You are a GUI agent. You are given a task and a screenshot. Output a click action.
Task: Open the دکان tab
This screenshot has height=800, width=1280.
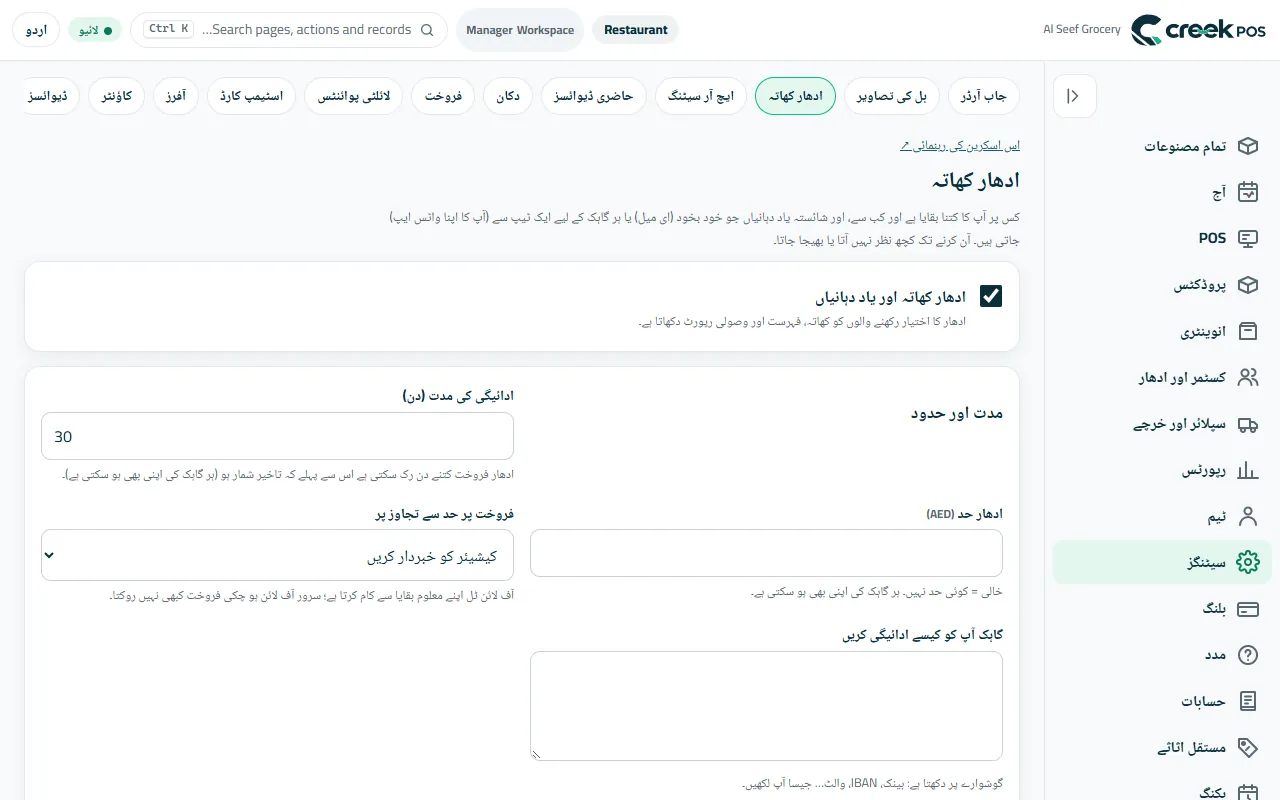click(x=508, y=96)
